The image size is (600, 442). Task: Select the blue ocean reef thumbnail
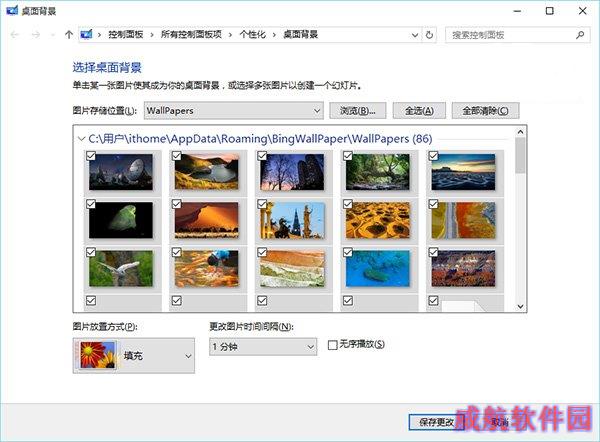378,268
